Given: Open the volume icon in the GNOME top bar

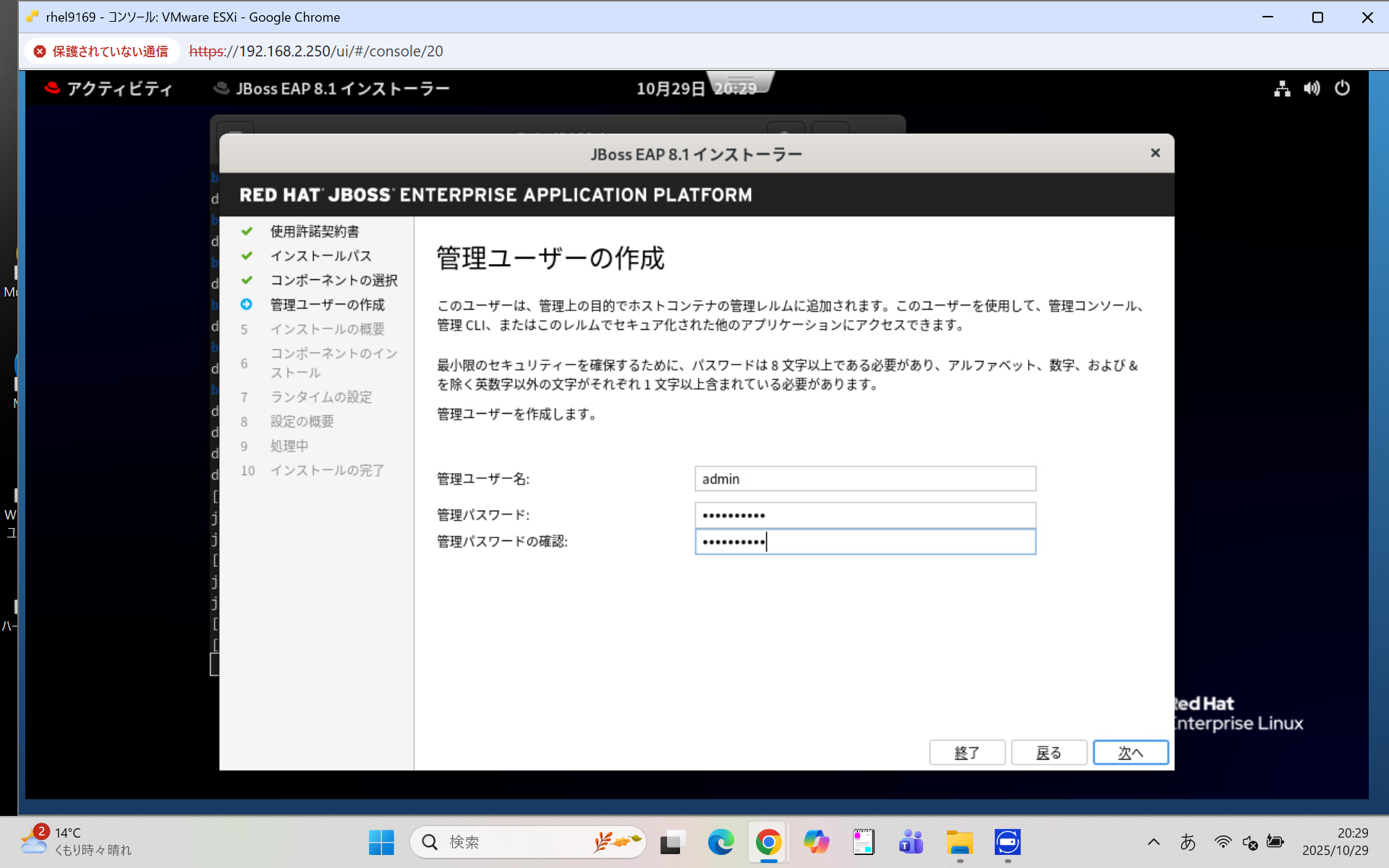Looking at the screenshot, I should pyautogui.click(x=1312, y=88).
